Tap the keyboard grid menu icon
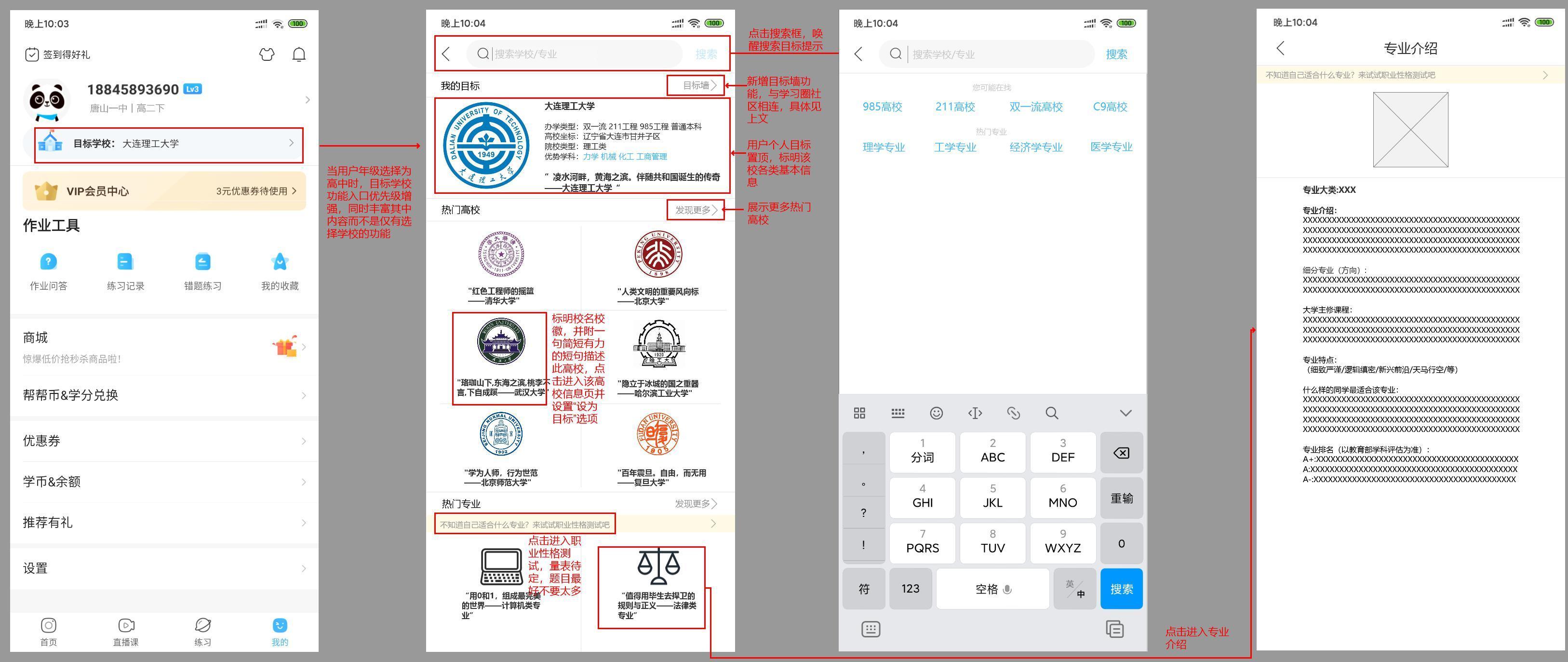The width and height of the screenshot is (1568, 662). coord(859,413)
